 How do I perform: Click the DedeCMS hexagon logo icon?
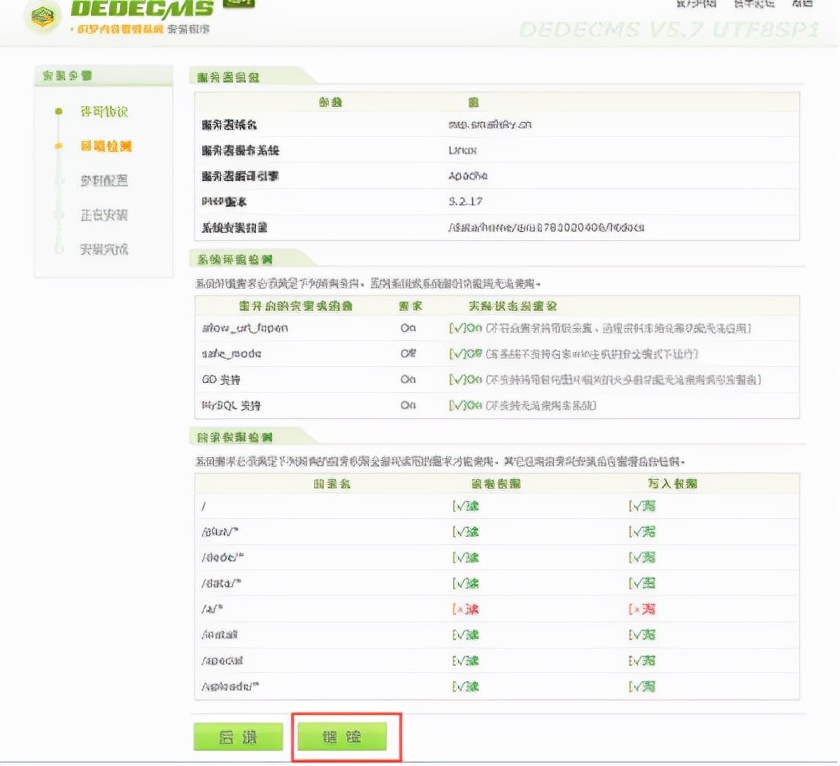[43, 16]
